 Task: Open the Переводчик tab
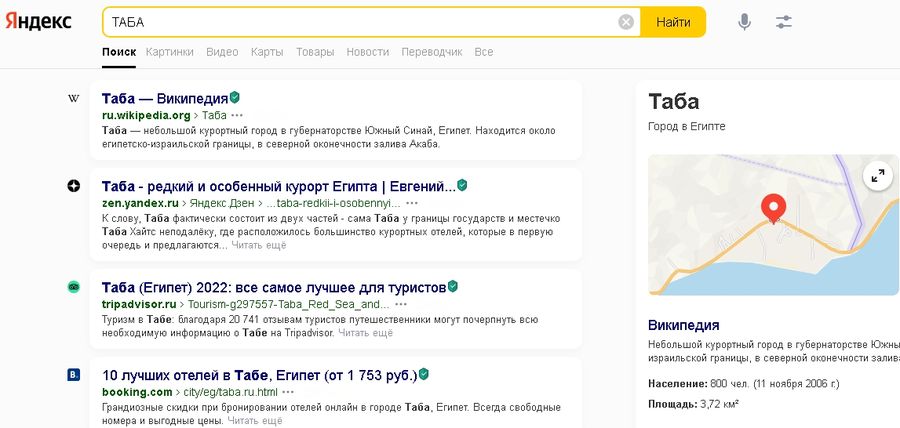[432, 52]
